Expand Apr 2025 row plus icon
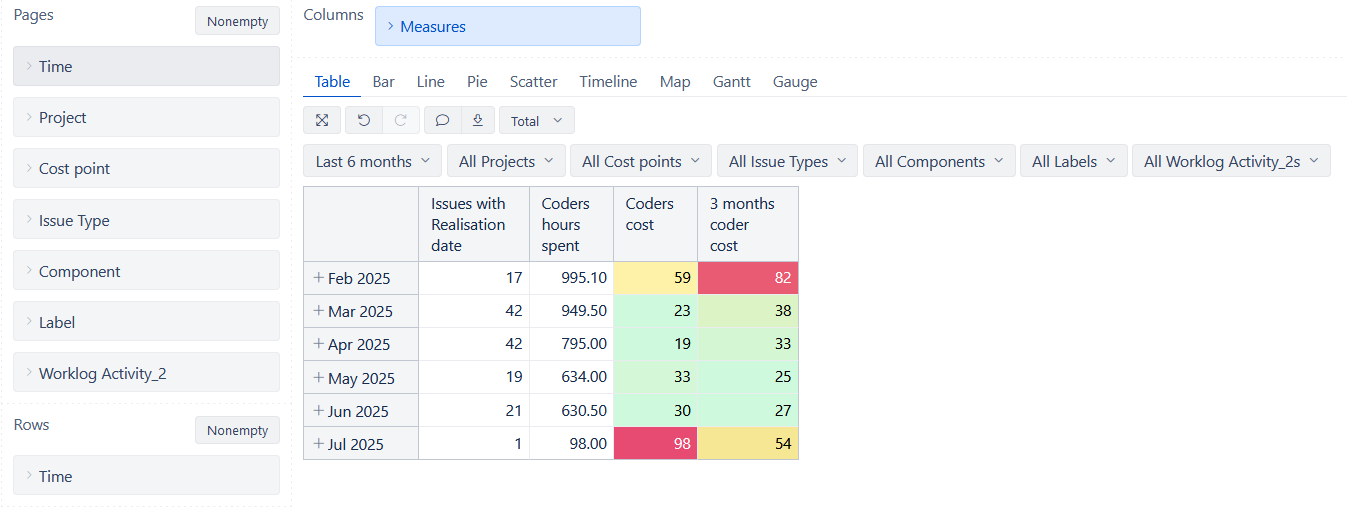The width and height of the screenshot is (1347, 514). click(x=319, y=343)
